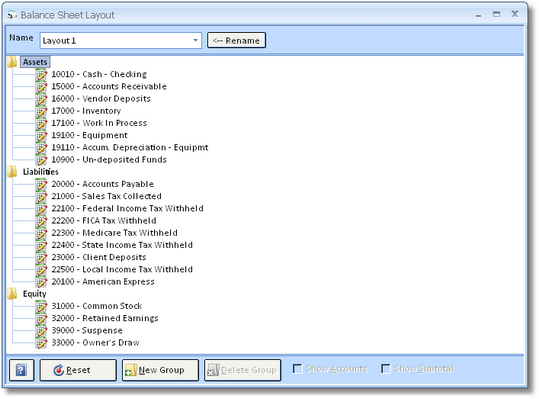Click the icon beside 19110 - Accum. Depreciation

[41, 147]
